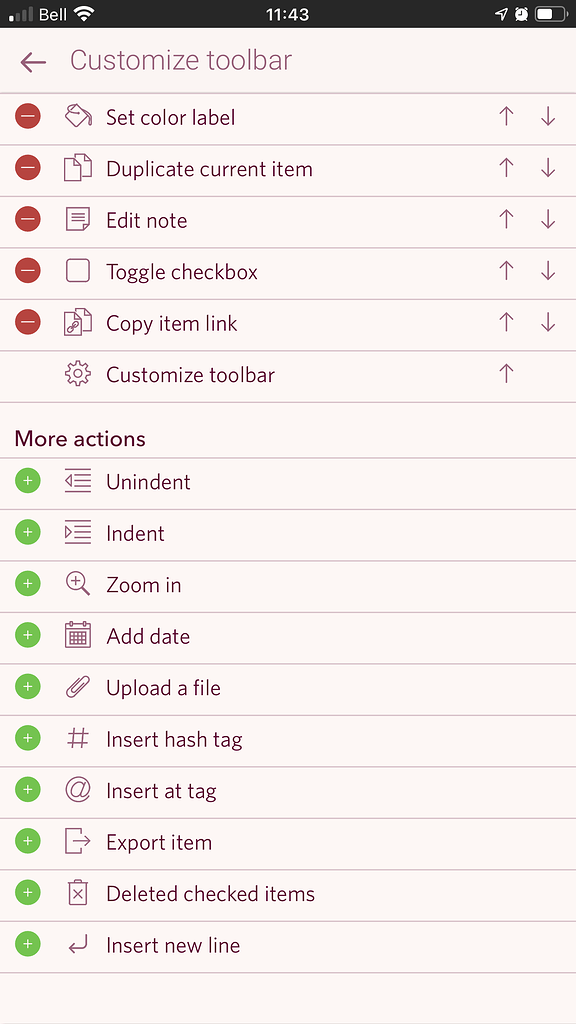Screen dimensions: 576x1024
Task: Add Insert at tag to the toolbar
Action: [27, 790]
